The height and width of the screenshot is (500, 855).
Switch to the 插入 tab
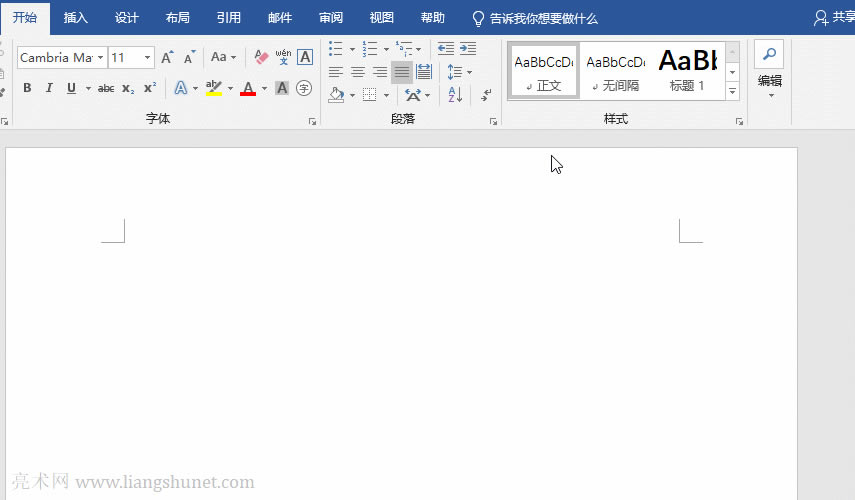point(75,18)
